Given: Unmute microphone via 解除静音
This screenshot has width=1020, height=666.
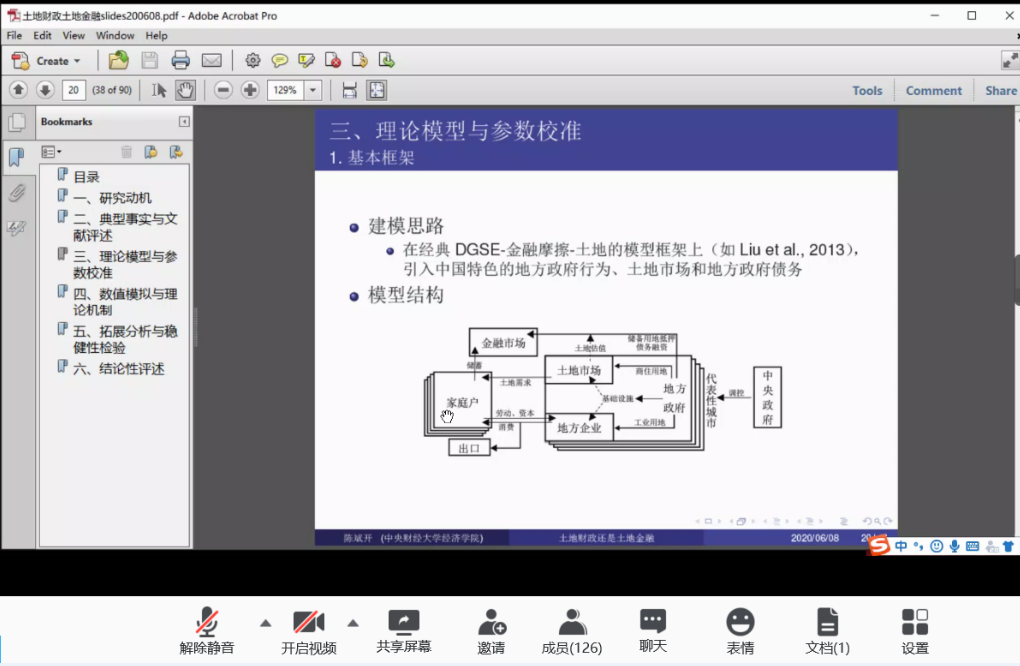Looking at the screenshot, I should tap(207, 631).
